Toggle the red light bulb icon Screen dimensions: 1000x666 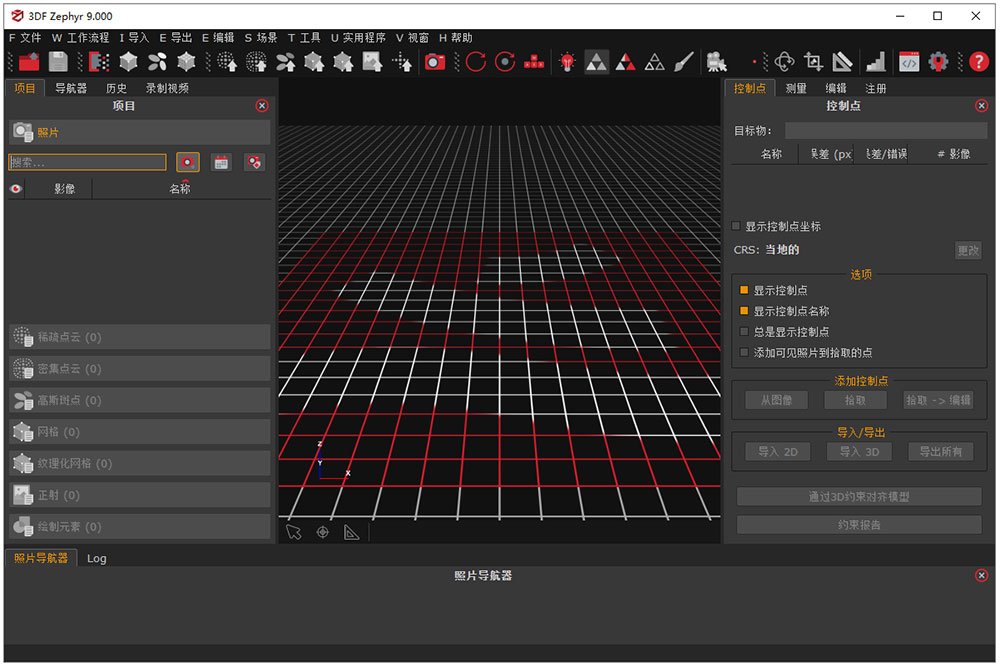coord(567,62)
